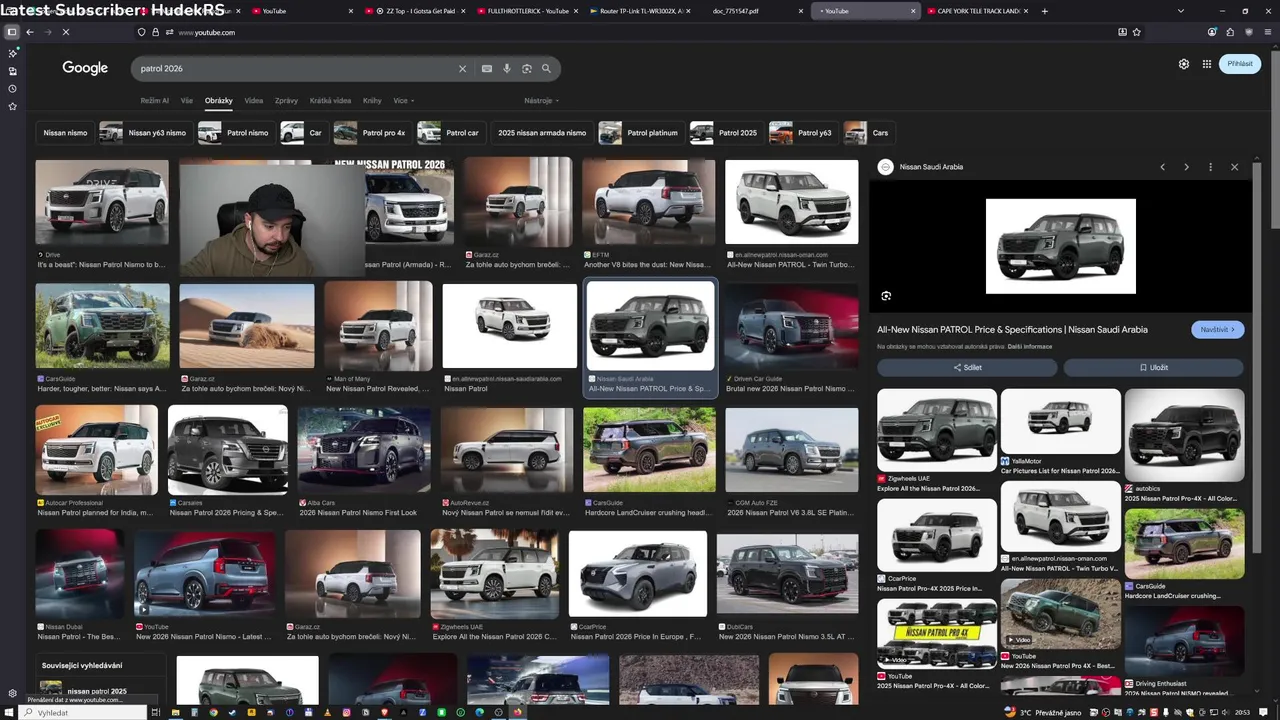Open Google quick settings gear
Image resolution: width=1280 pixels, height=720 pixels.
pyautogui.click(x=1184, y=64)
